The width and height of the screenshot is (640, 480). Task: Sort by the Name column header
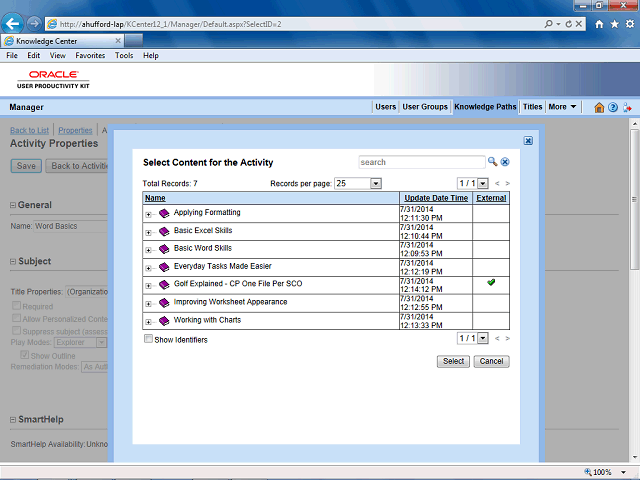(x=155, y=198)
